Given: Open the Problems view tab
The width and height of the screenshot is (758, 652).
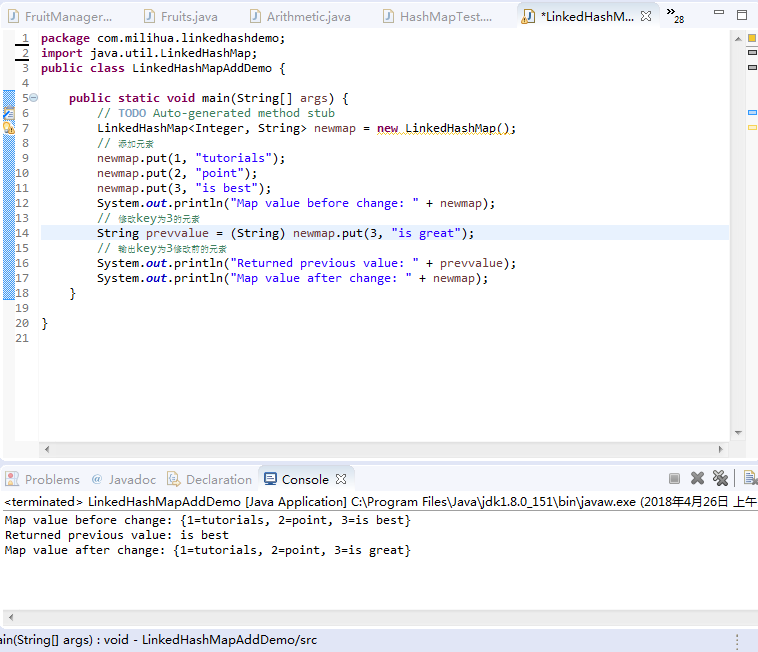Looking at the screenshot, I should click(x=43, y=479).
